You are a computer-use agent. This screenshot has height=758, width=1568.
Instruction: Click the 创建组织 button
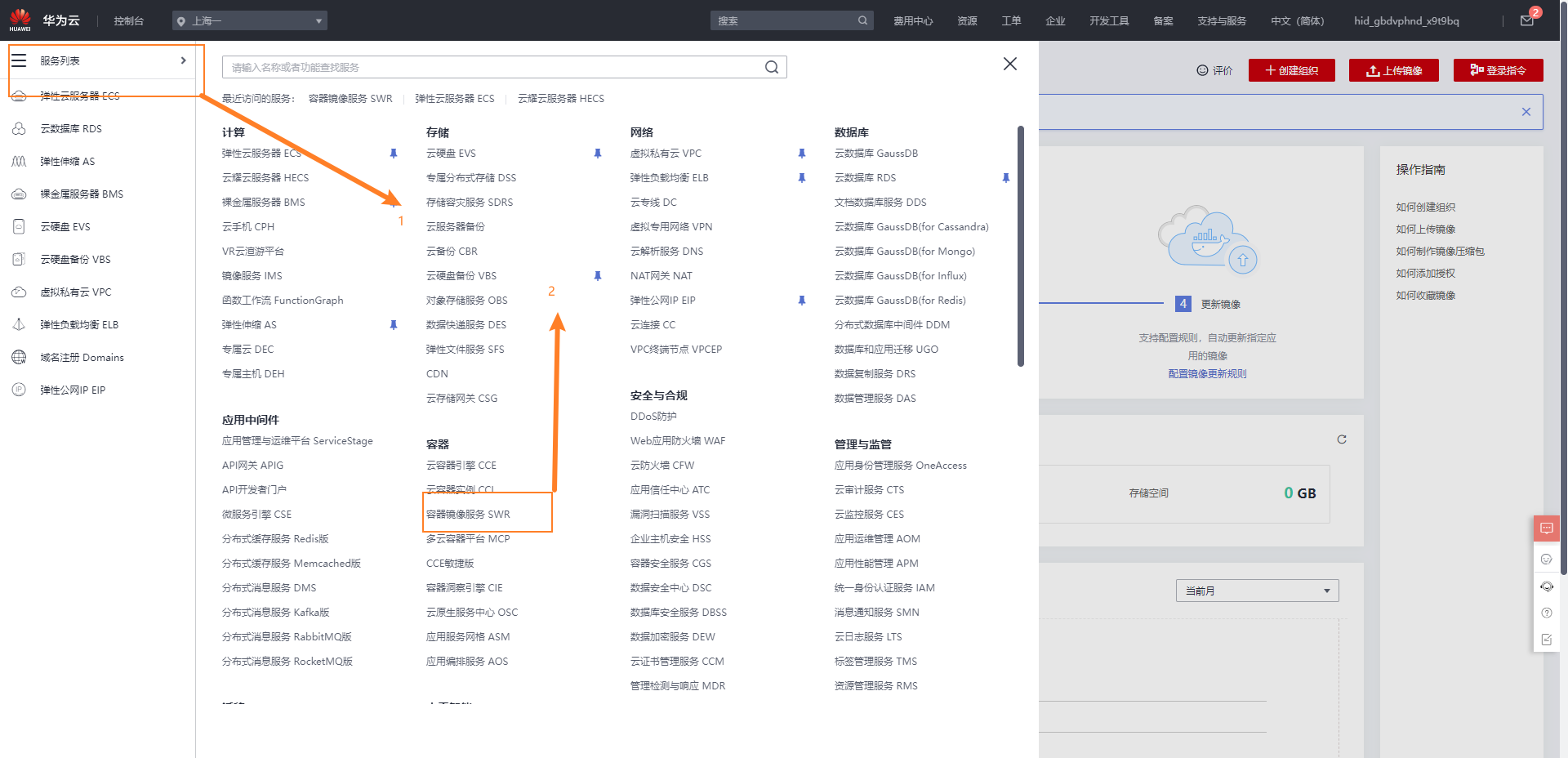pos(1292,70)
